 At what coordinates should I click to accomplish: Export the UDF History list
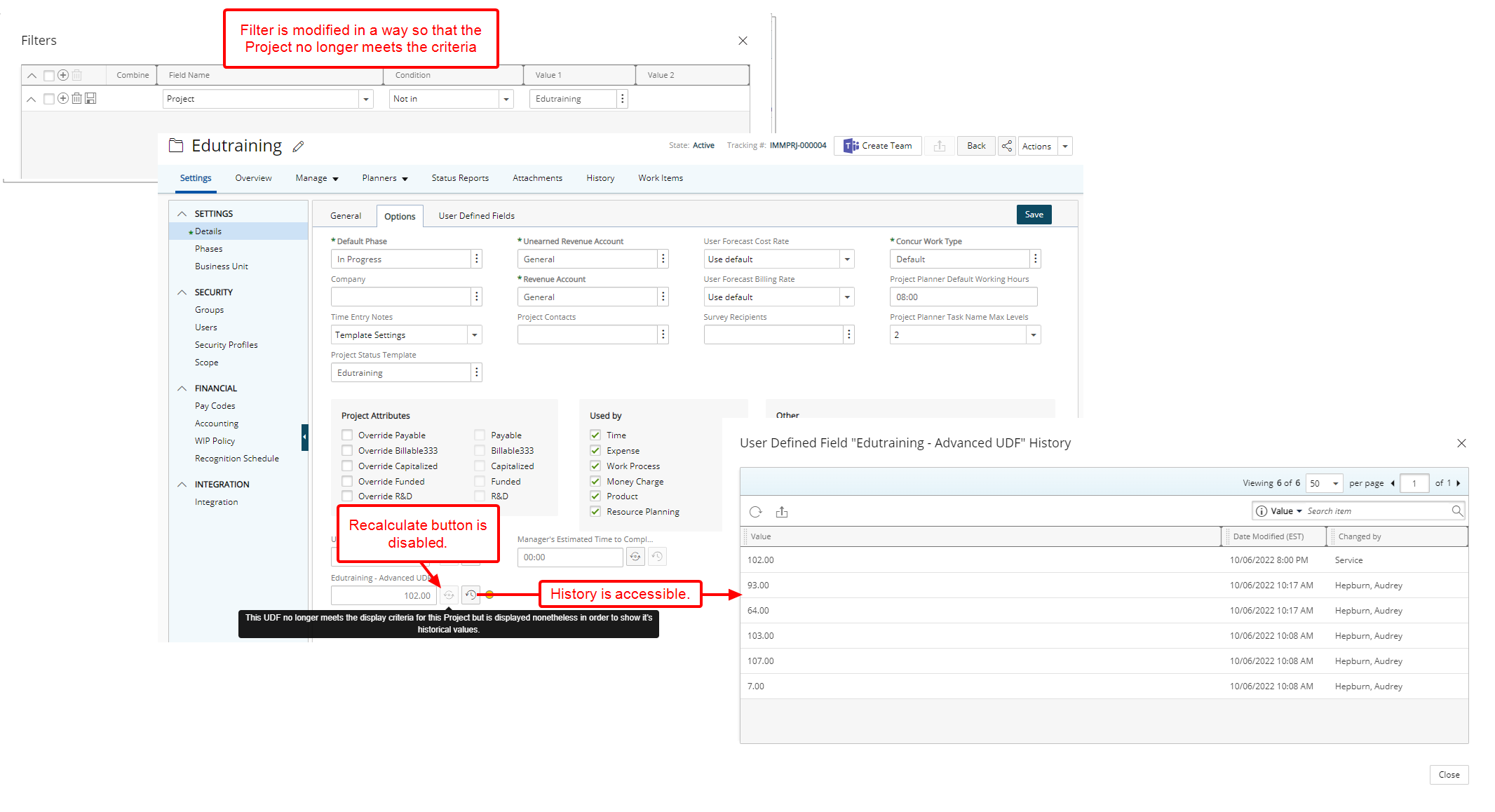[x=782, y=512]
